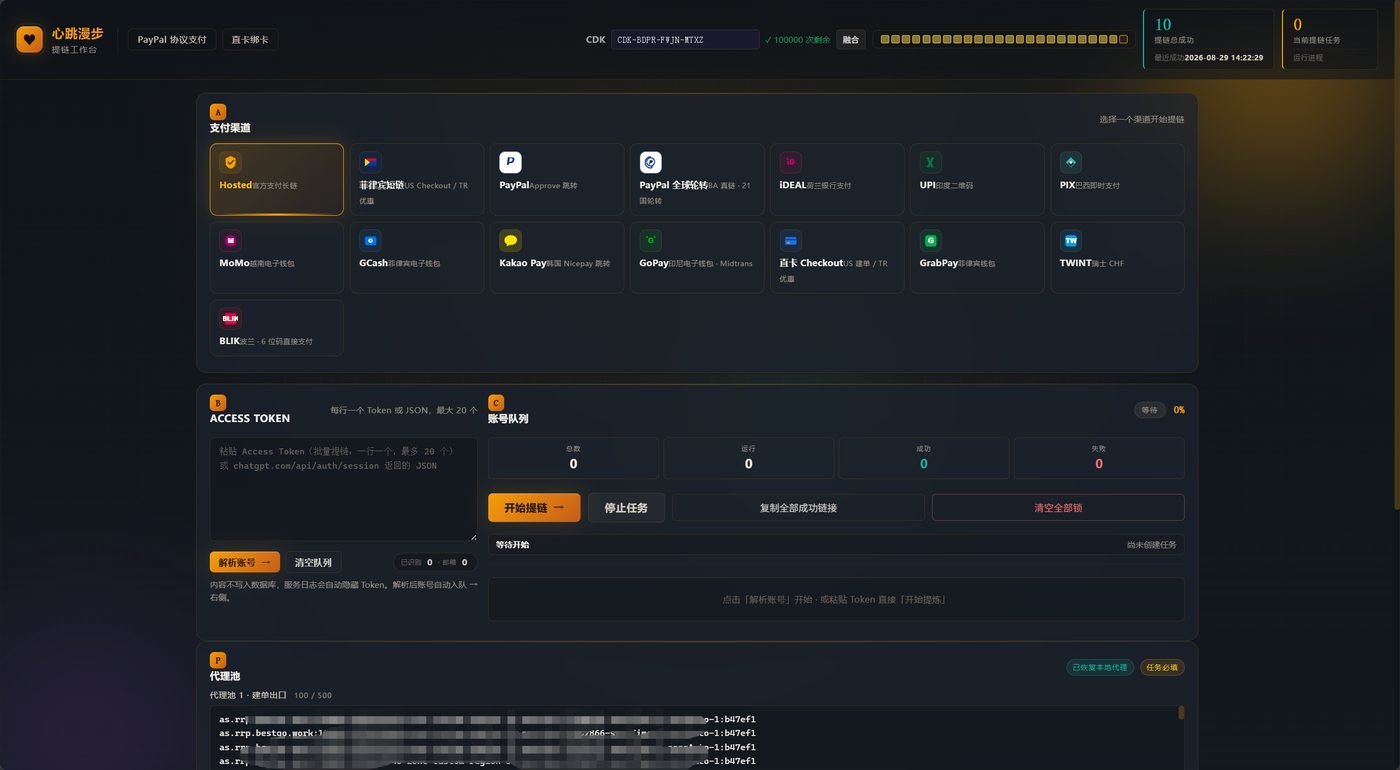1400x770 pixels.
Task: Select the GoPay channel icon
Action: [651, 240]
